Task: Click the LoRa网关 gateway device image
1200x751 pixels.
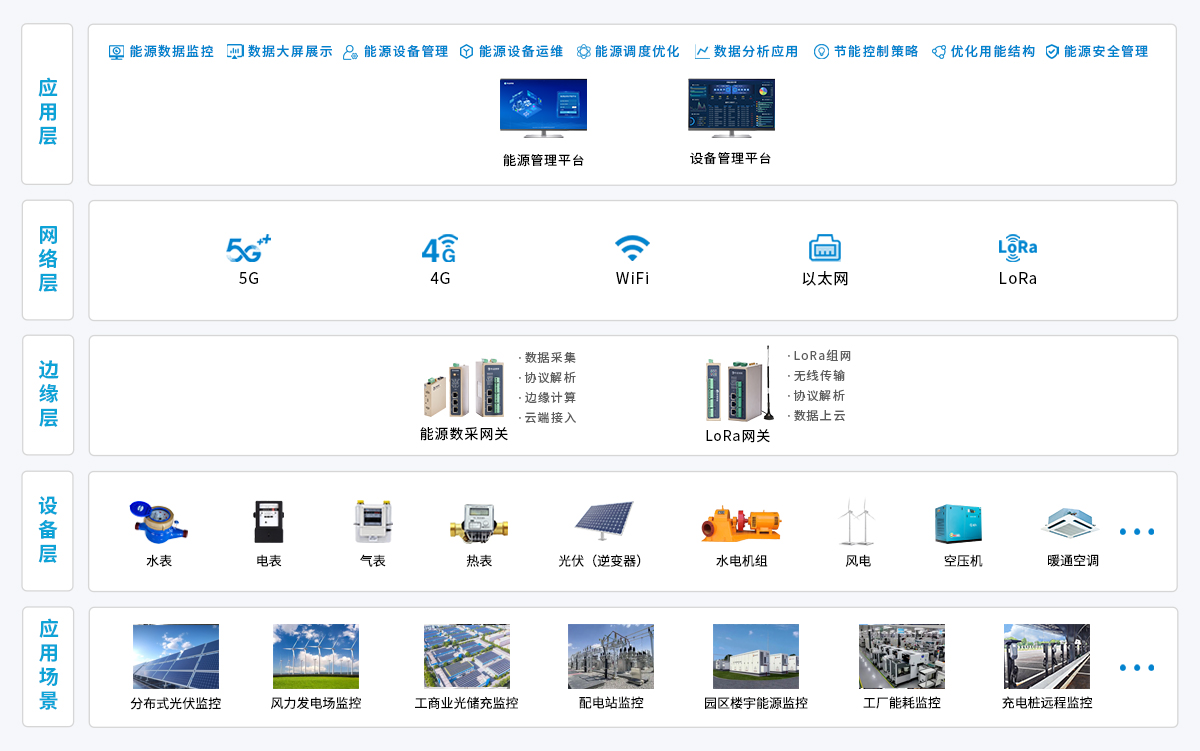Action: click(738, 389)
